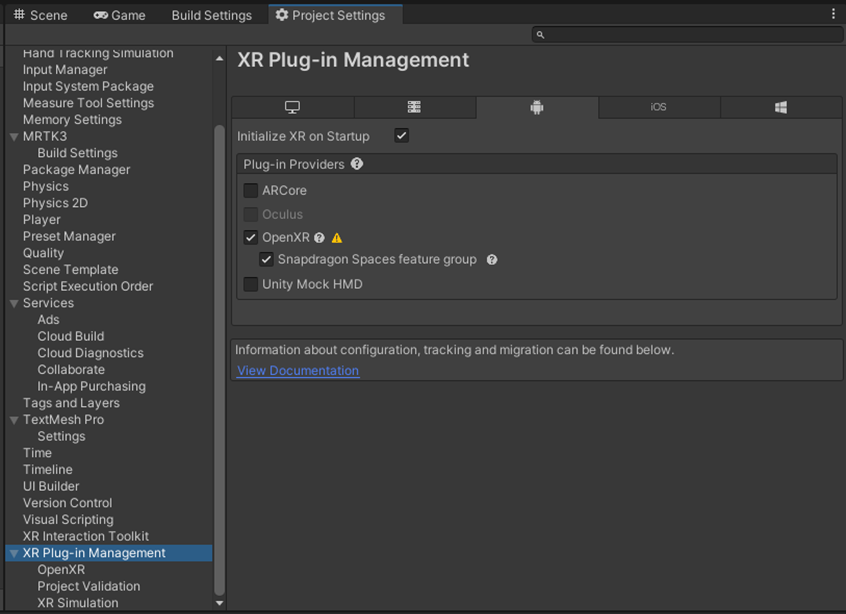Select Cloud Build under Services
The image size is (846, 614).
coord(70,337)
